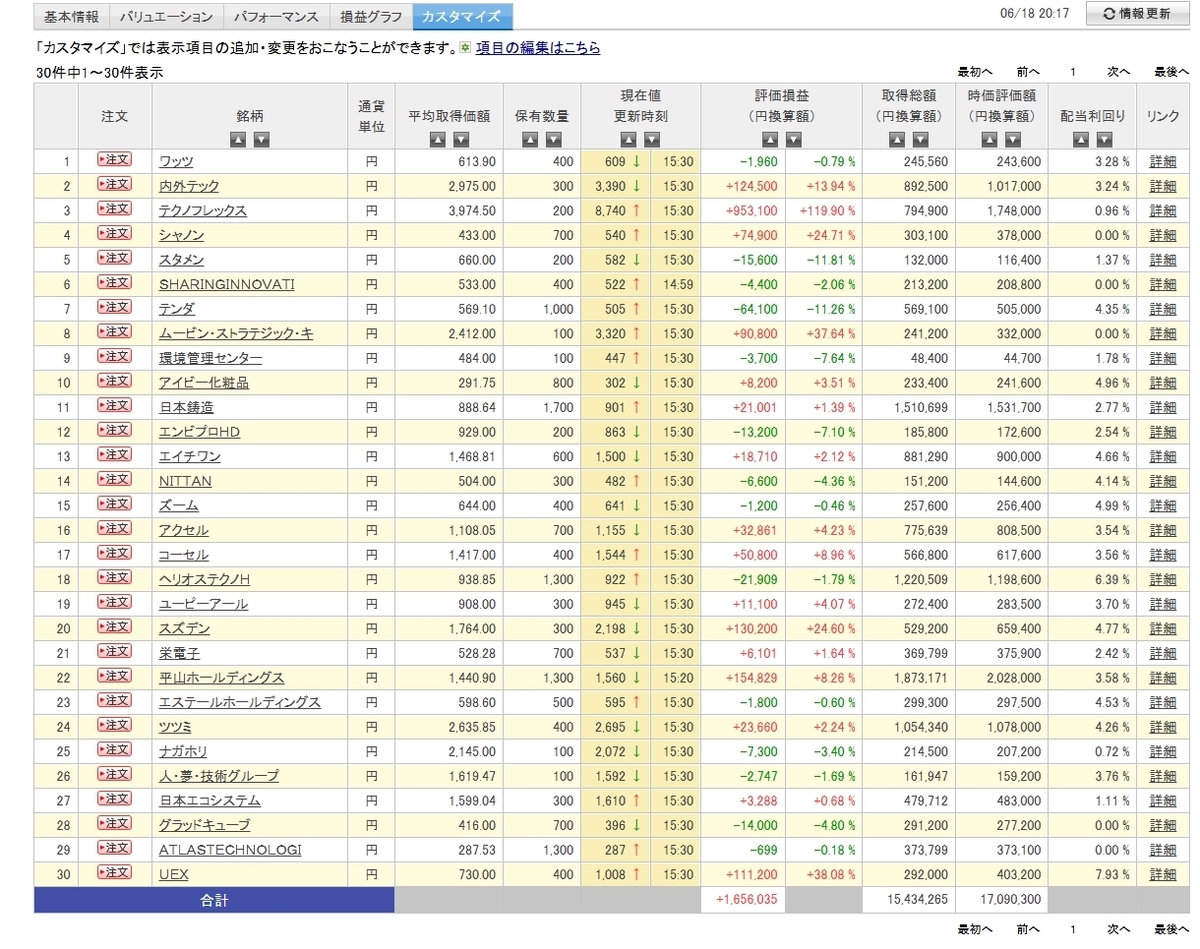
Task: Click 注文 icon for コーセル
Action: pyautogui.click(x=114, y=553)
